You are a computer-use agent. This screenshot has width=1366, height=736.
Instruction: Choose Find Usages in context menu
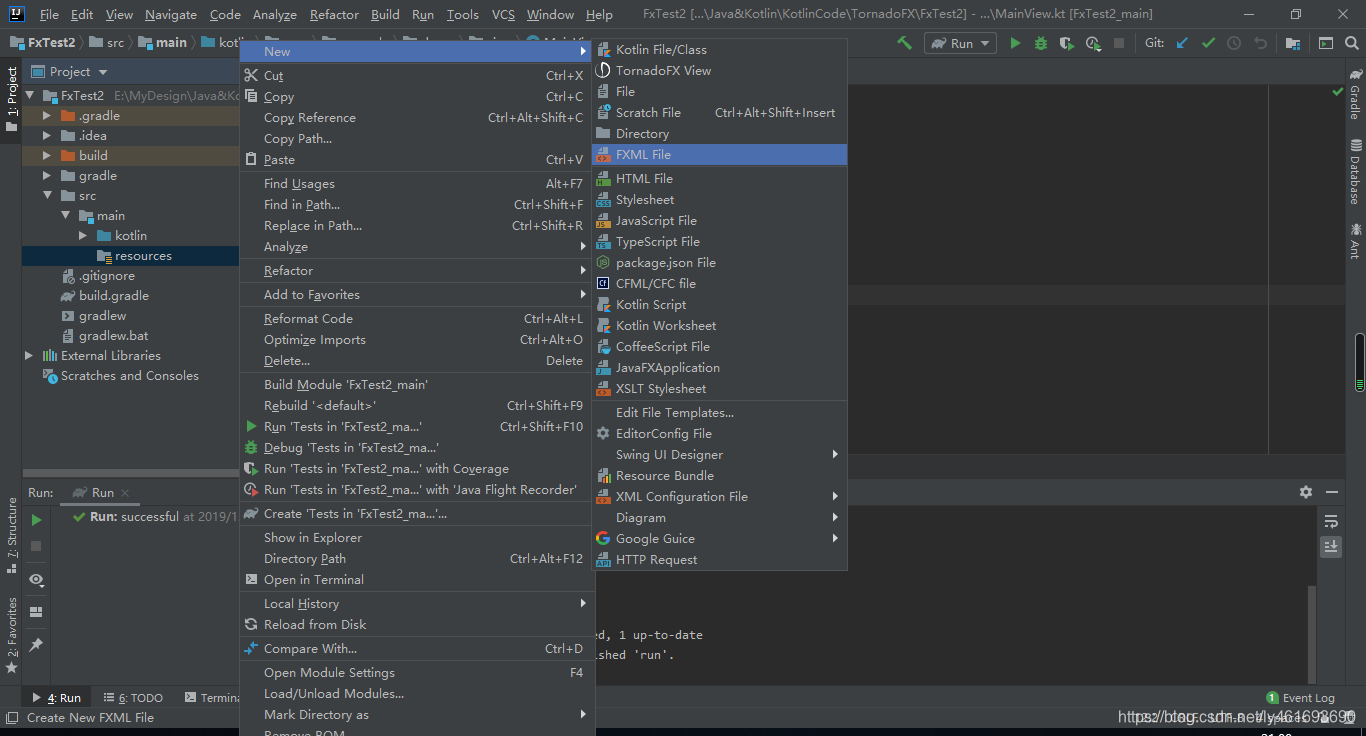[x=416, y=183]
